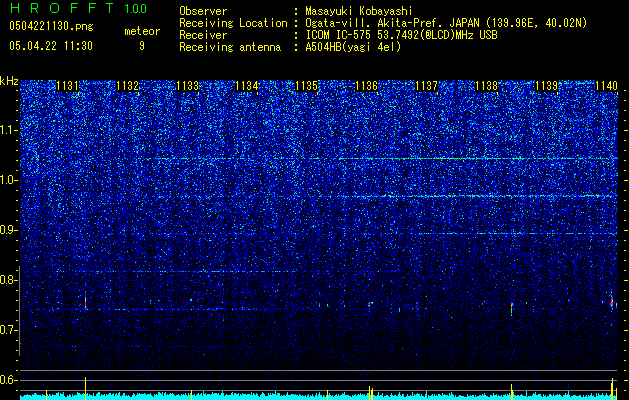Click the 1135 time marker

pos(307,86)
